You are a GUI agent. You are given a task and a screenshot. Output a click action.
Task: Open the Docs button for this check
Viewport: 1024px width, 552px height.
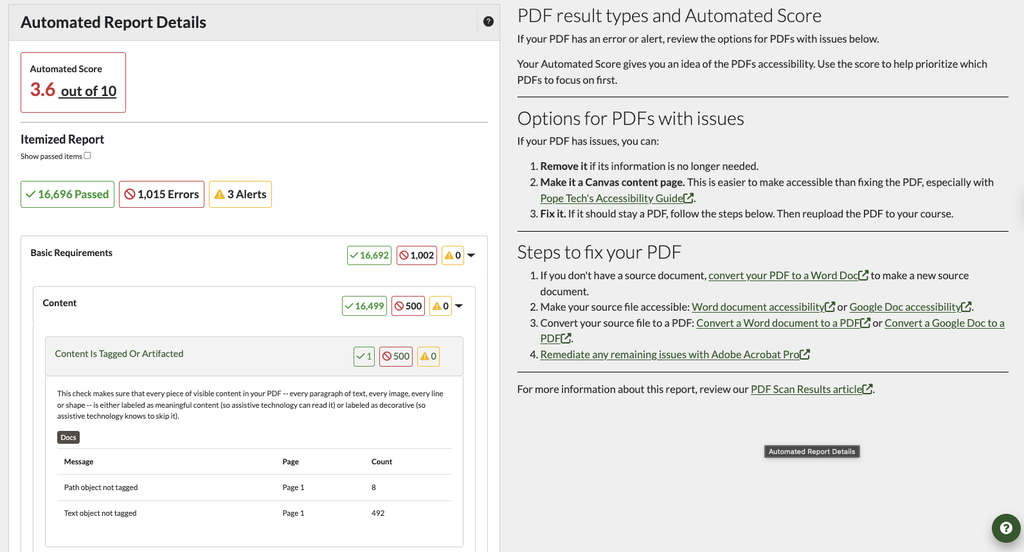tap(68, 437)
